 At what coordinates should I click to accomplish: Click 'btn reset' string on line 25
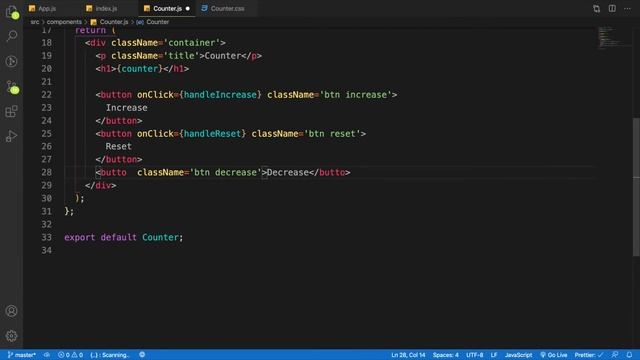332,133
